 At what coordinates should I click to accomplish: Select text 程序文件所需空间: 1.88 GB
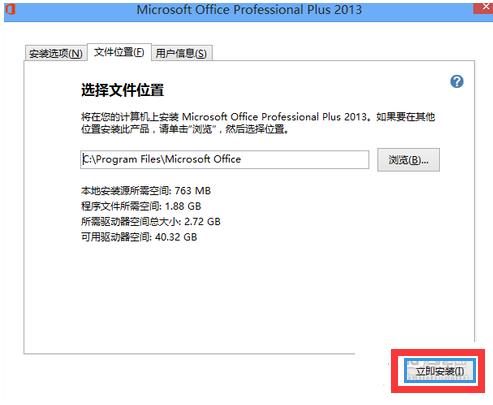point(141,206)
